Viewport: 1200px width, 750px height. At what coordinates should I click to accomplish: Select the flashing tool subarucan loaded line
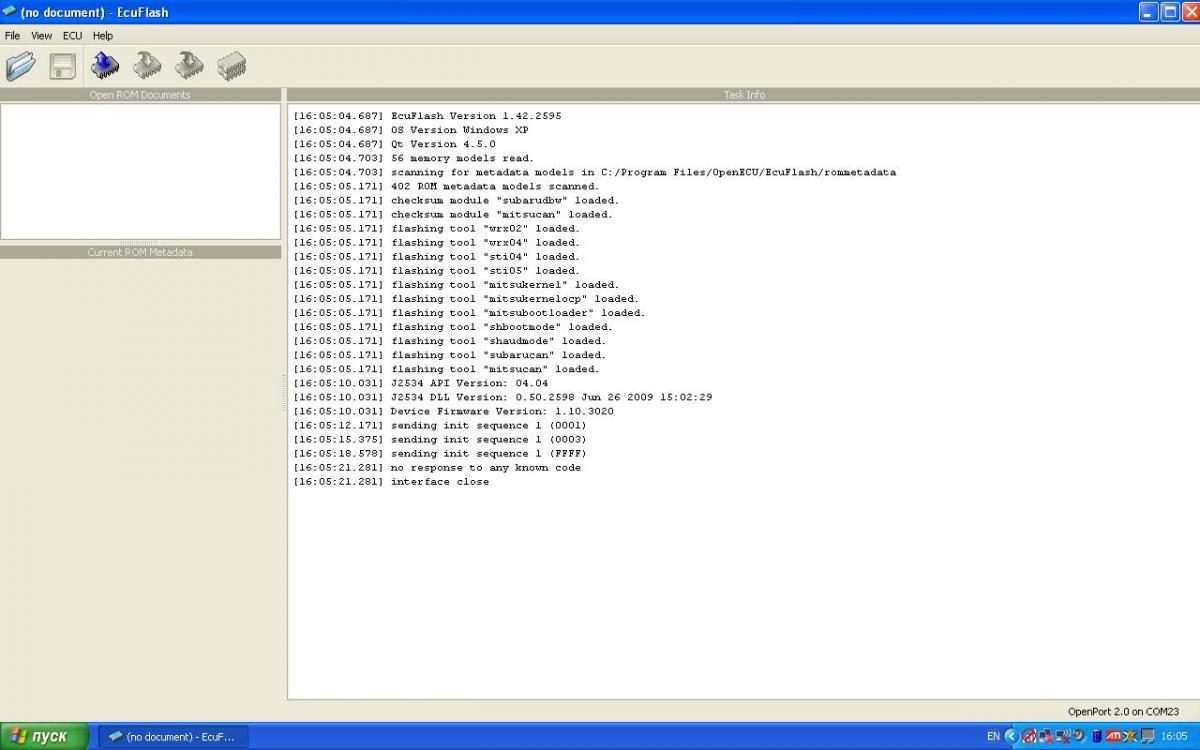click(x=450, y=354)
